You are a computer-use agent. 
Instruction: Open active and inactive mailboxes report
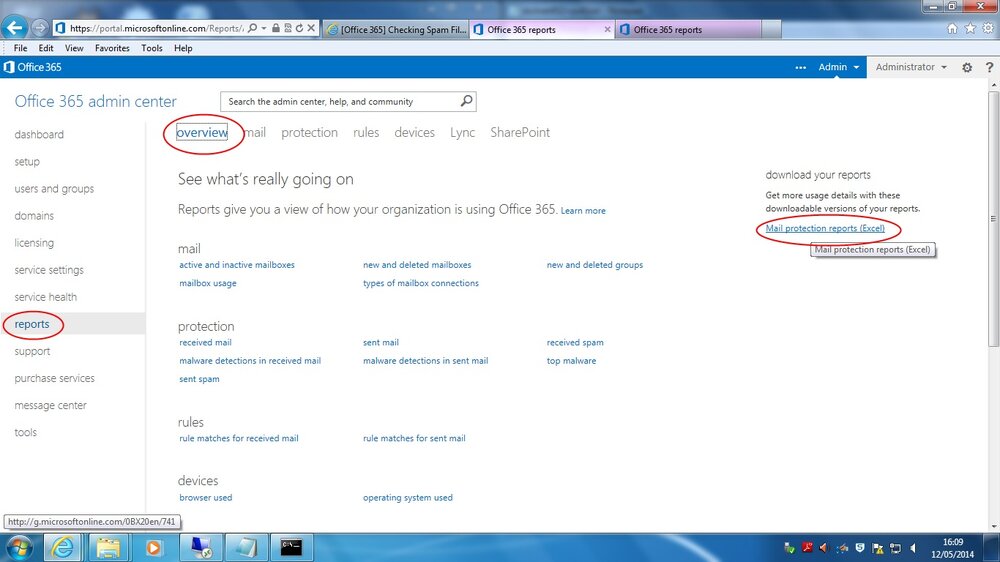[x=237, y=265]
